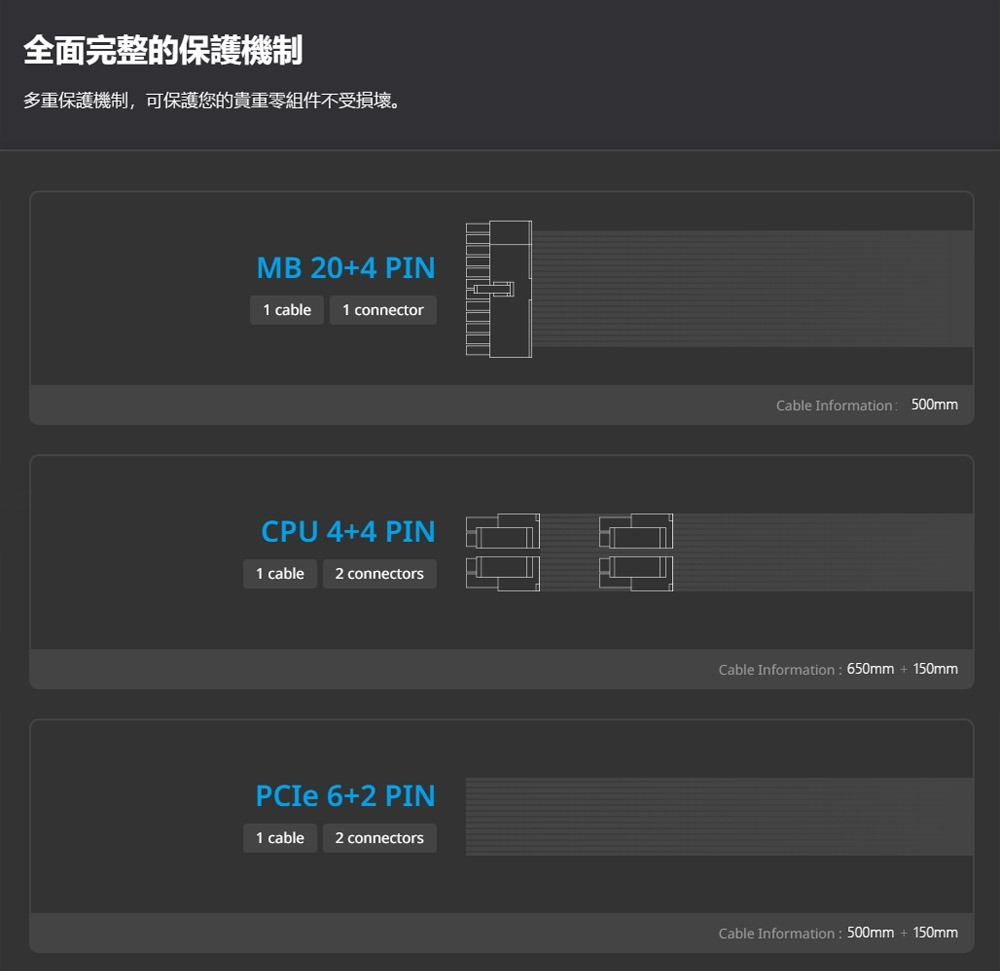Click the left CPU 4+4 connector illustration

pyautogui.click(x=503, y=552)
